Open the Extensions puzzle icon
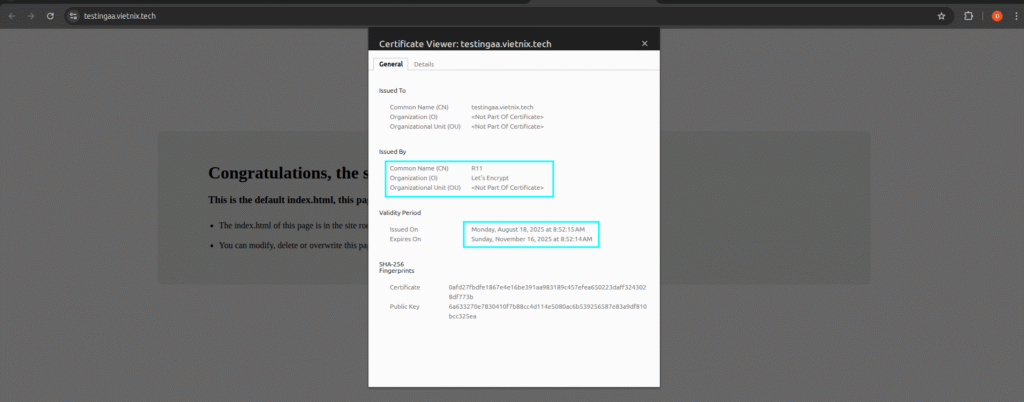 point(968,16)
